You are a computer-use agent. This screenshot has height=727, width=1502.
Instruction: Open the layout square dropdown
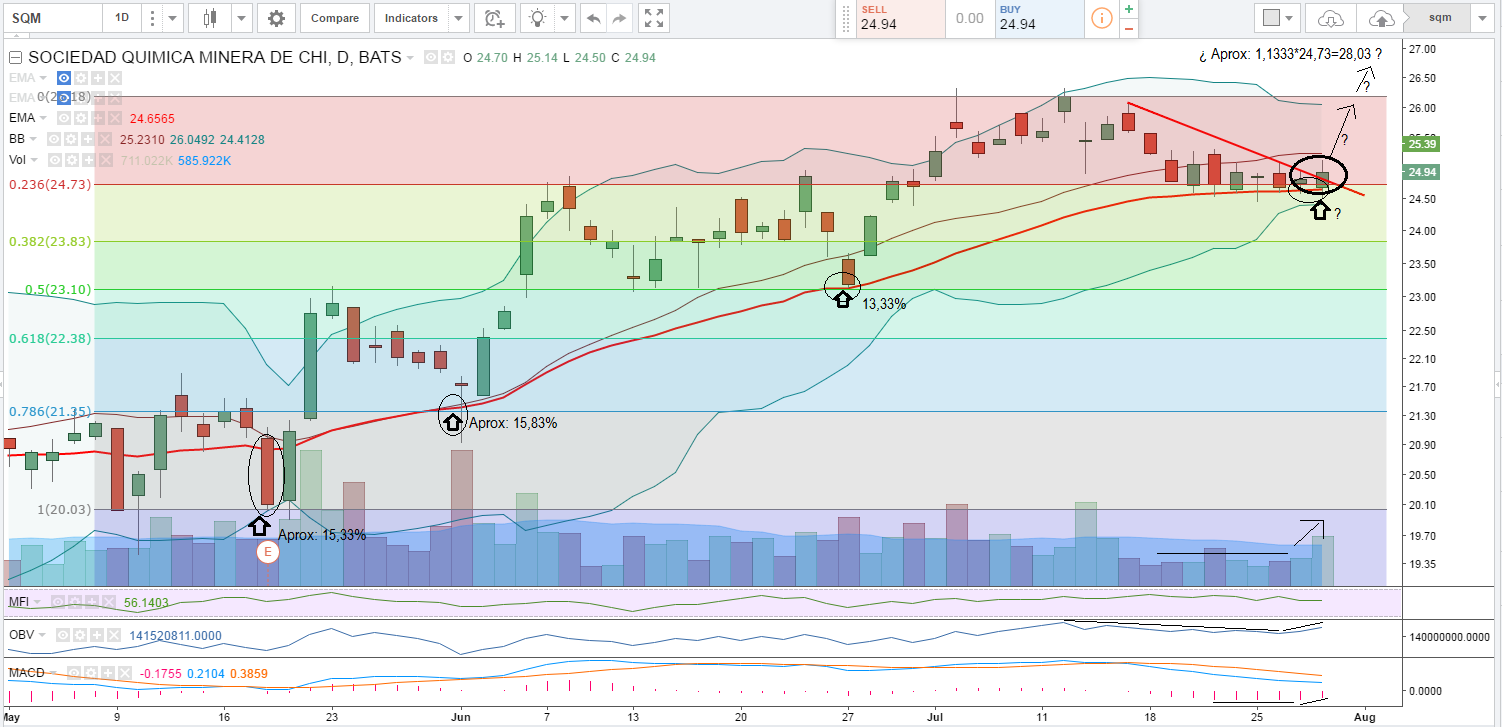pos(1277,18)
